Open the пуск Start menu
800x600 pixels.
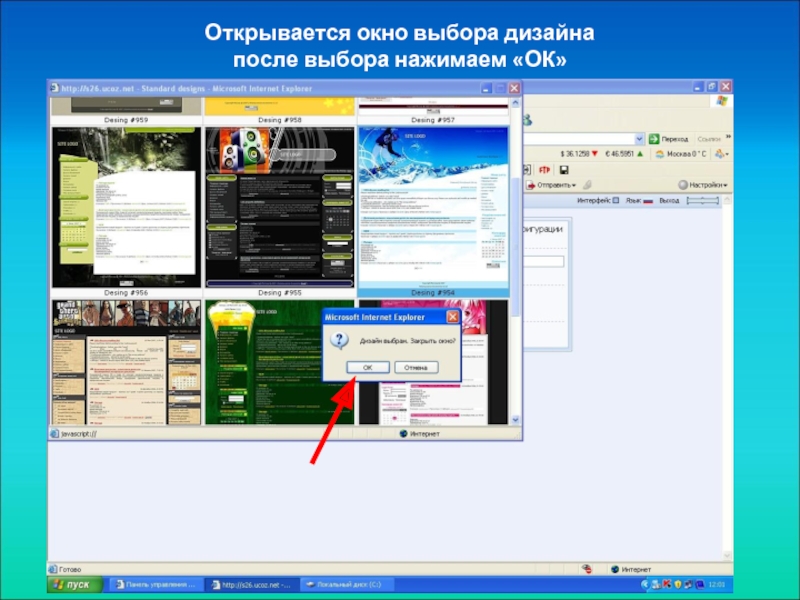click(x=73, y=584)
